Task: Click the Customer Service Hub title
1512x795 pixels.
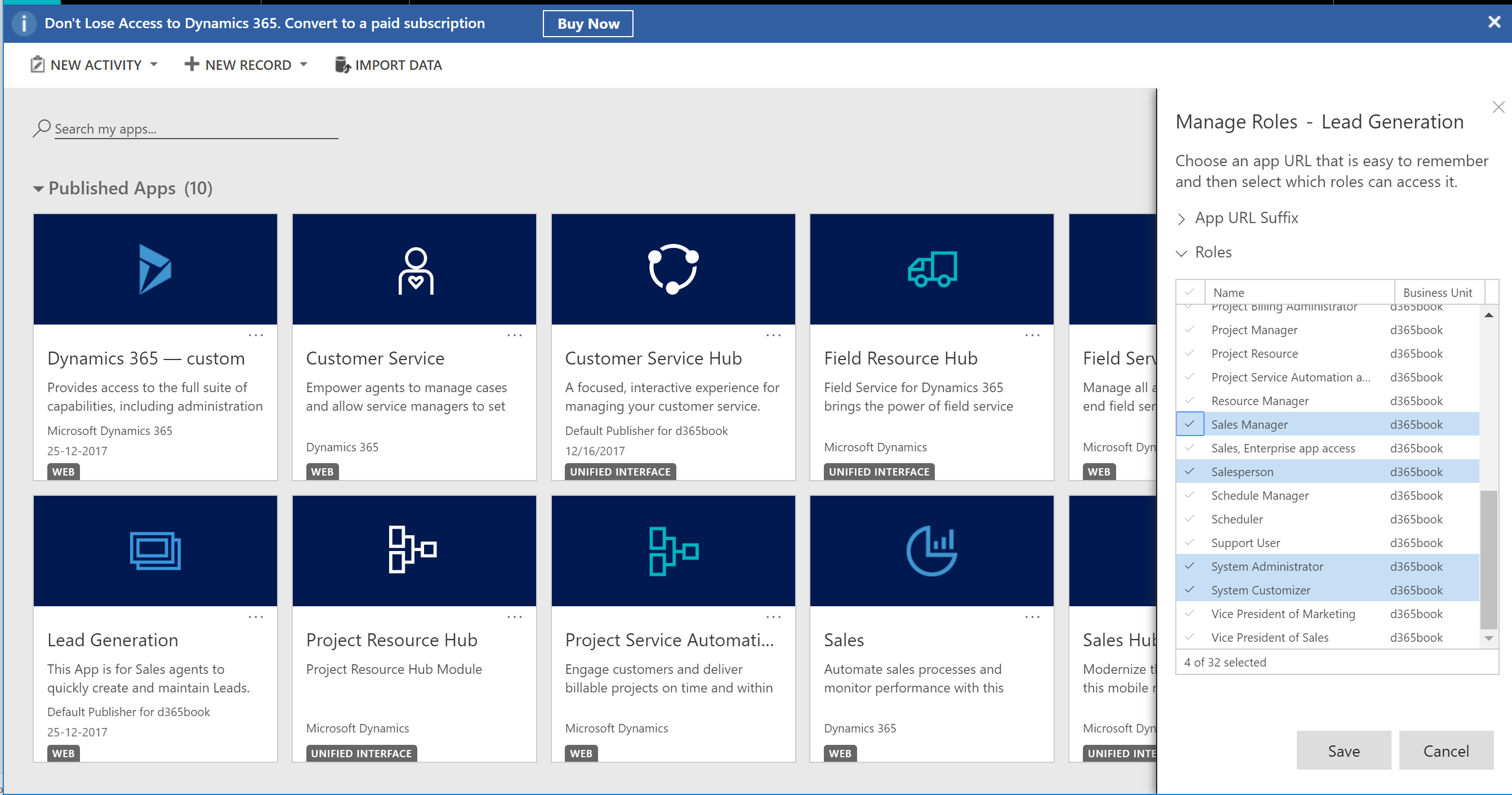Action: (x=653, y=358)
